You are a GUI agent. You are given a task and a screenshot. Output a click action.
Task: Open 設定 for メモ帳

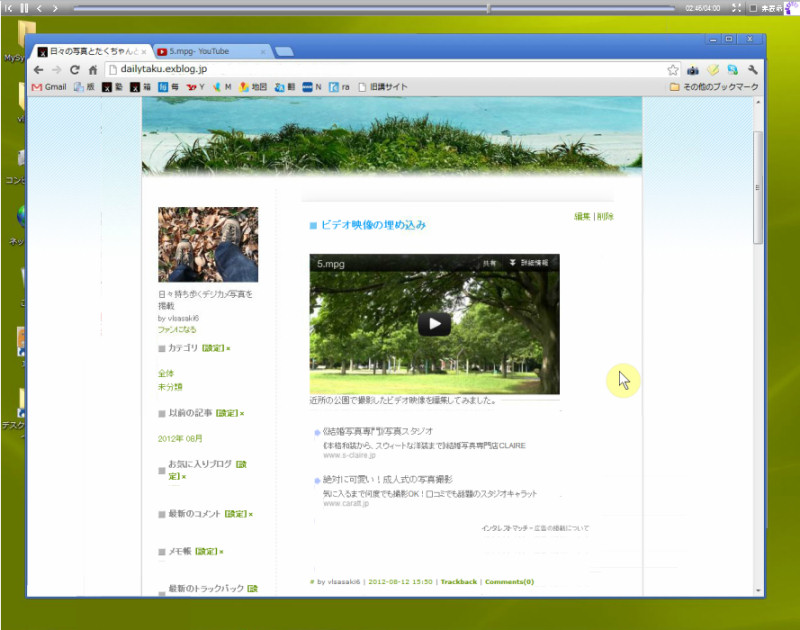(207, 551)
